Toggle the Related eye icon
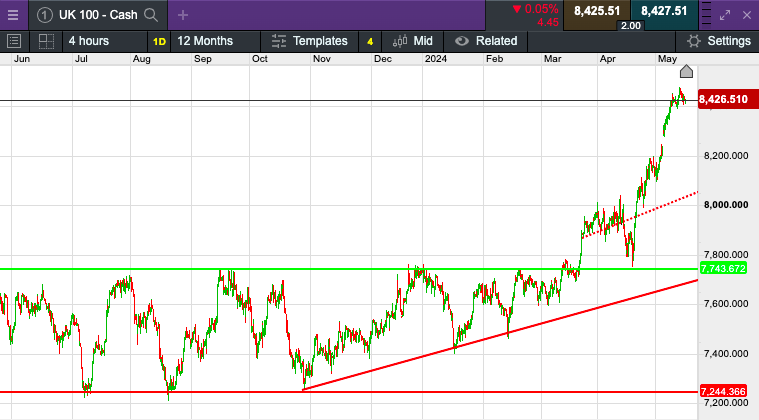Image resolution: width=759 pixels, height=420 pixels. click(x=462, y=41)
